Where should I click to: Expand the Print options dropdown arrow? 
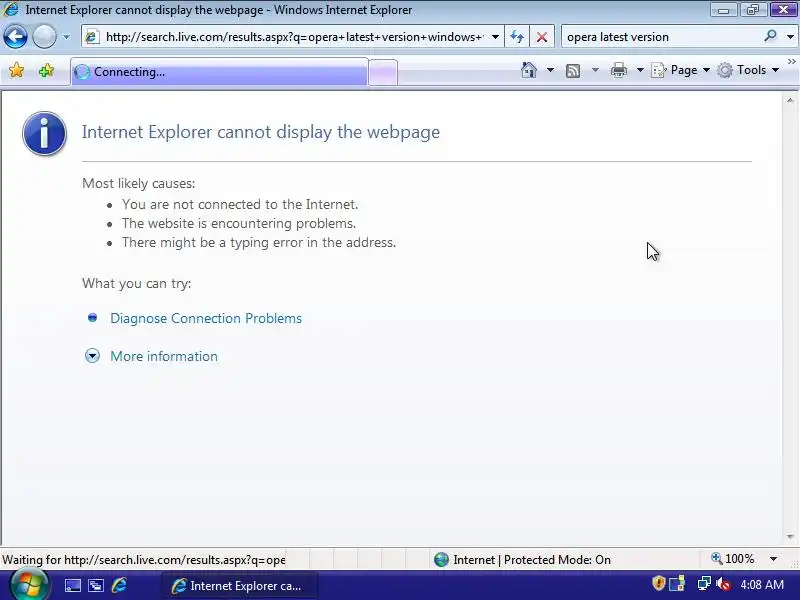[x=640, y=70]
